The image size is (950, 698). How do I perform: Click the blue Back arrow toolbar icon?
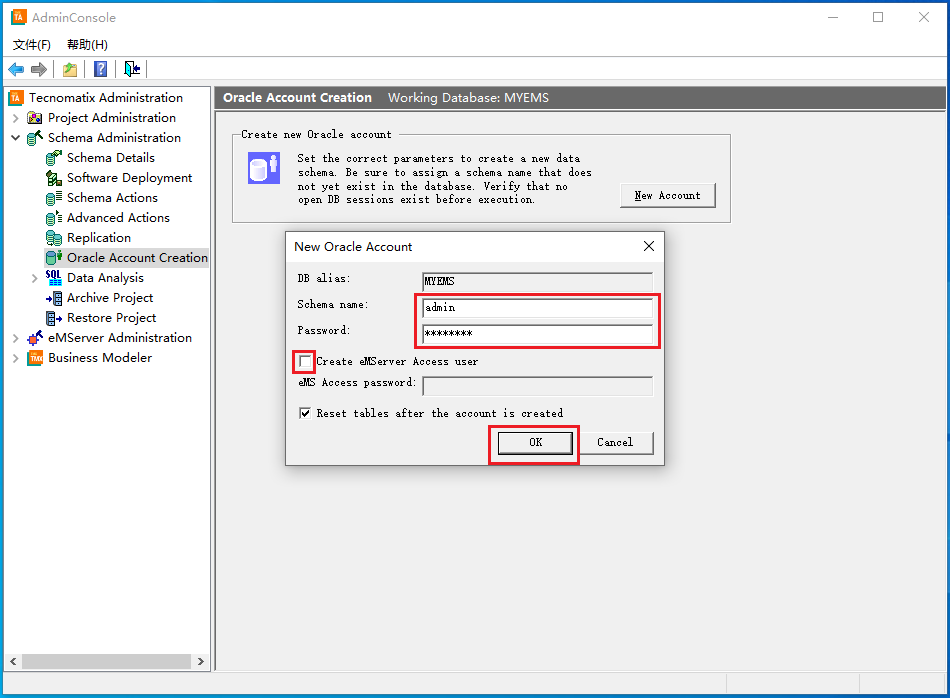(x=16, y=69)
